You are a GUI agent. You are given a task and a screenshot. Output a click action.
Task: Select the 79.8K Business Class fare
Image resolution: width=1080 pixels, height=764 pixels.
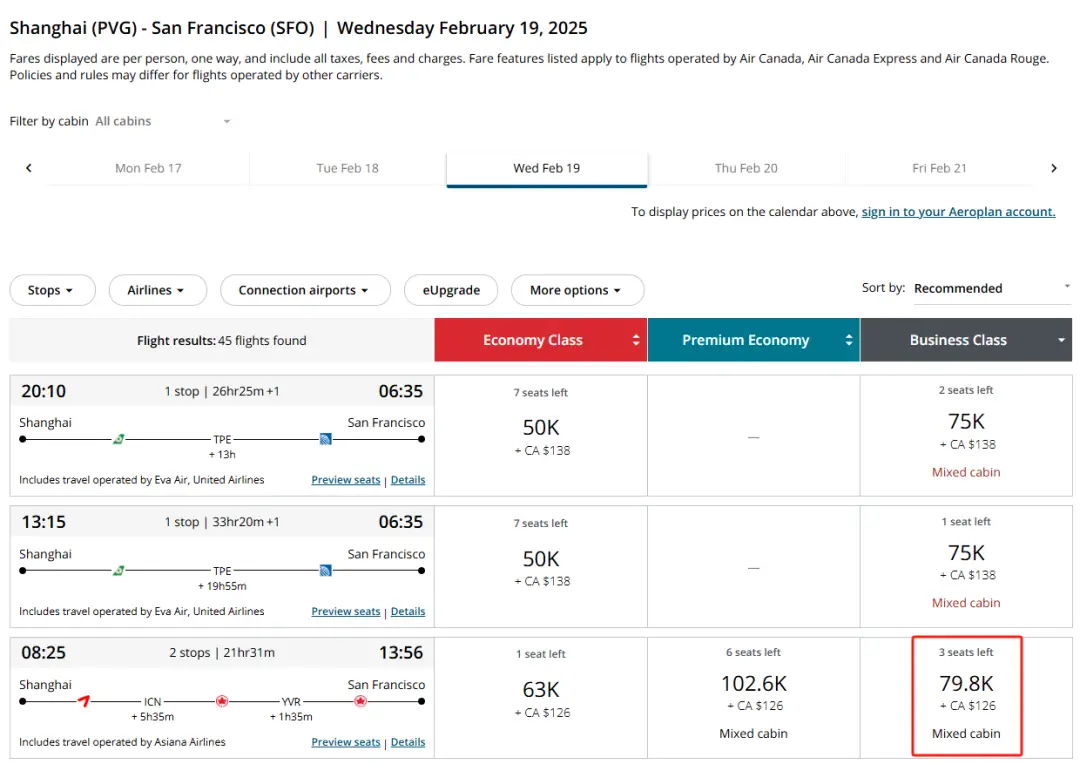click(x=965, y=694)
